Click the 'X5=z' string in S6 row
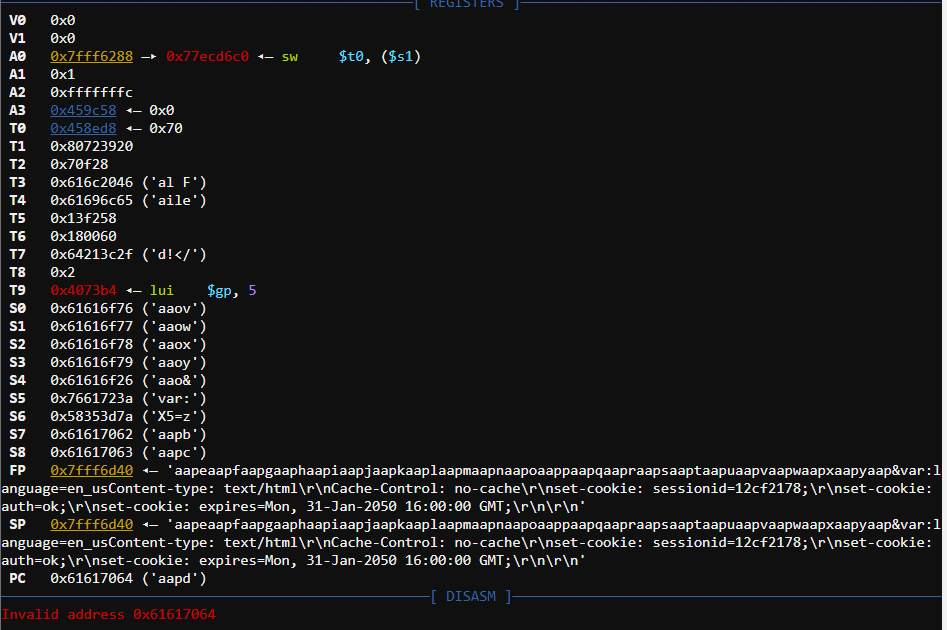This screenshot has height=630, width=947. pyautogui.click(x=175, y=417)
